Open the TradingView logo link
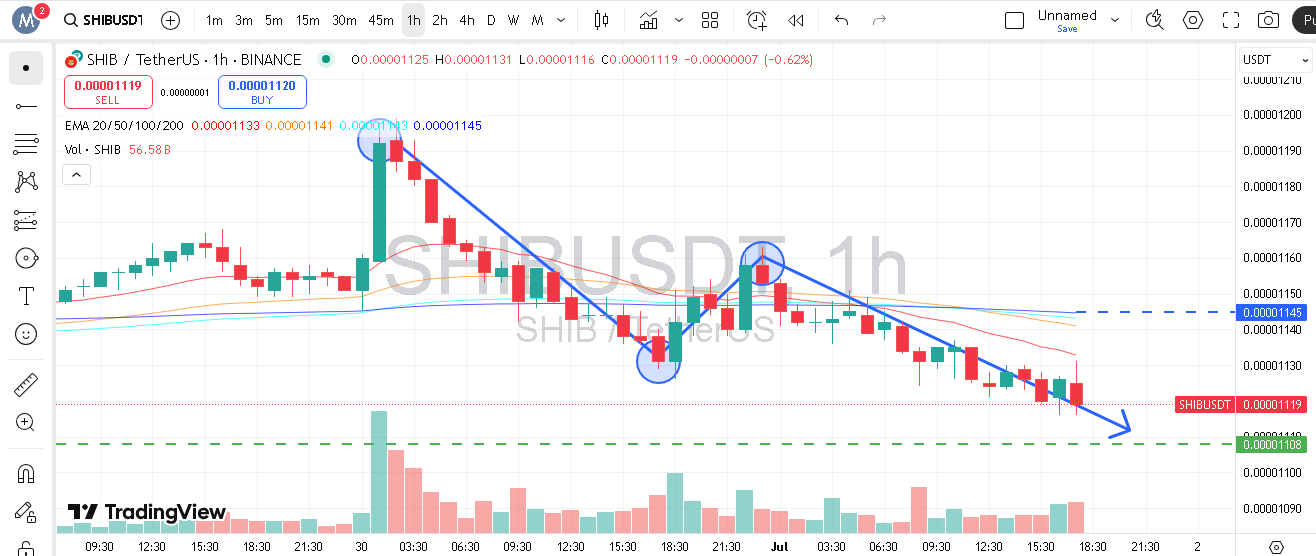Image resolution: width=1316 pixels, height=556 pixels. (146, 512)
